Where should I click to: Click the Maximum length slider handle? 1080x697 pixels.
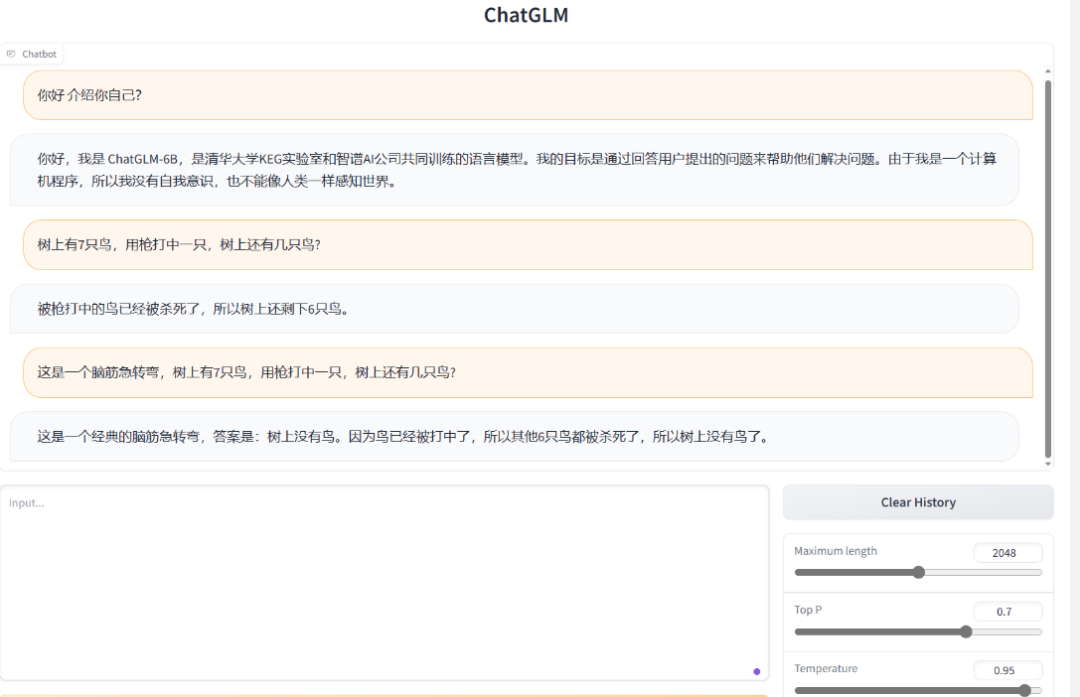918,572
